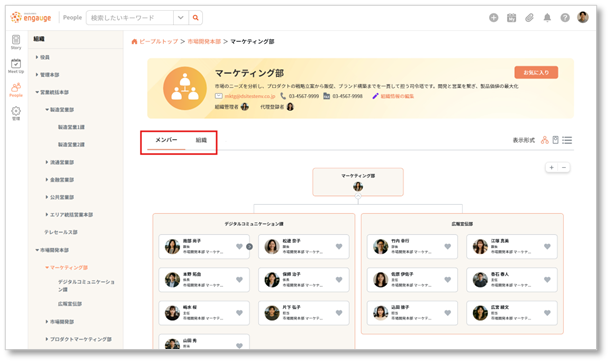Expand 役員 in the organization tree
Screen dimensions: 610x363
pos(37,57)
